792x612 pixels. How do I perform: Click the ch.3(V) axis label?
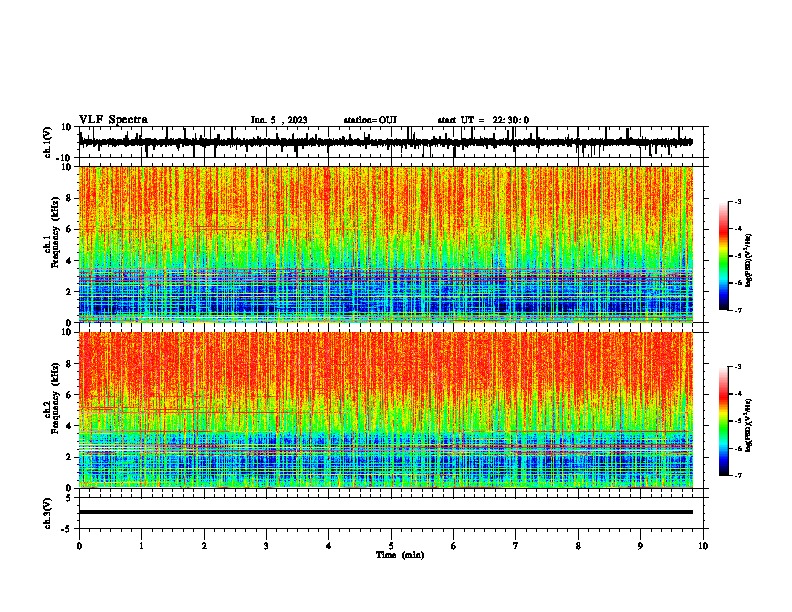48,514
